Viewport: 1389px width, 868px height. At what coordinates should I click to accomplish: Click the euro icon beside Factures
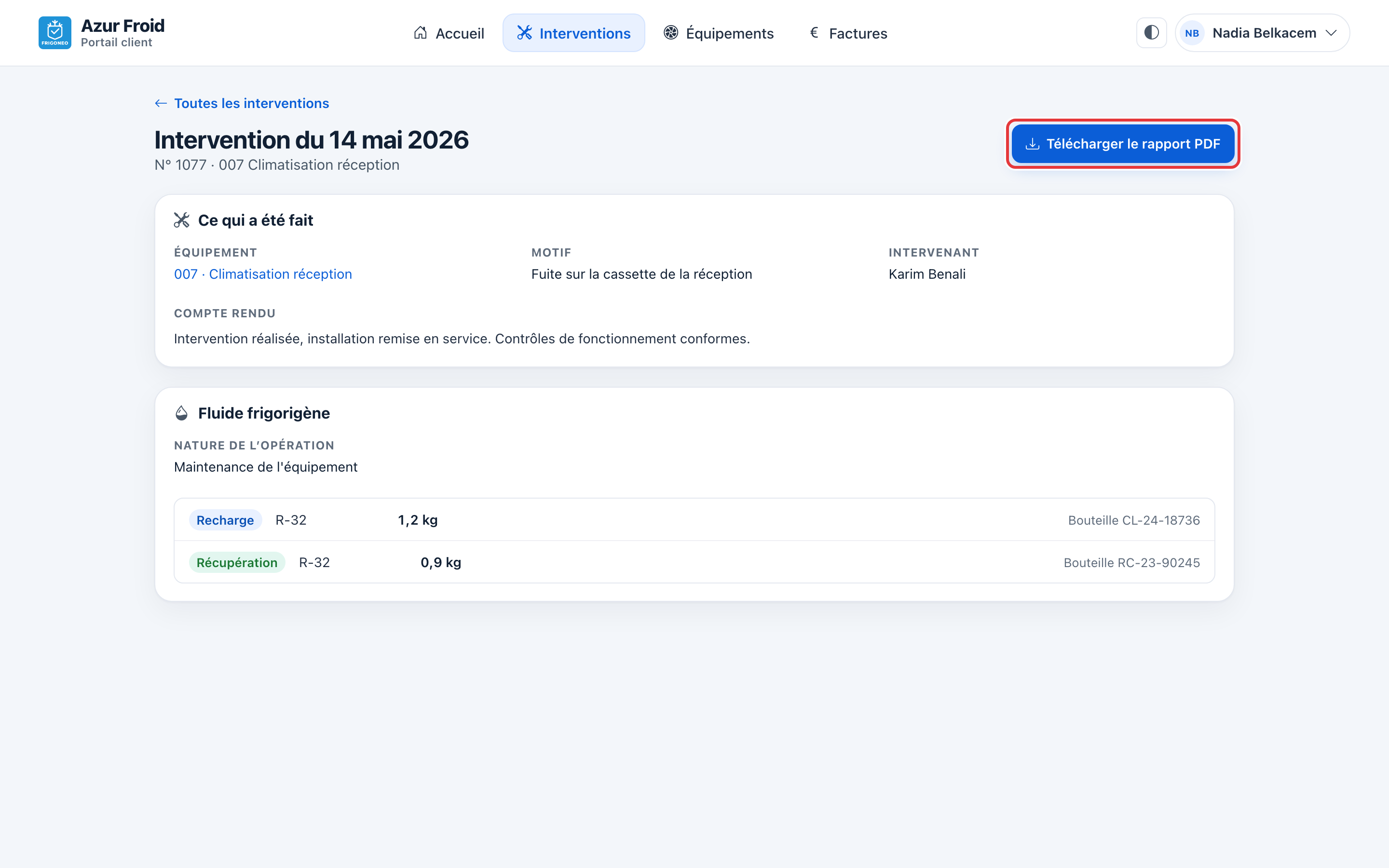coord(814,33)
